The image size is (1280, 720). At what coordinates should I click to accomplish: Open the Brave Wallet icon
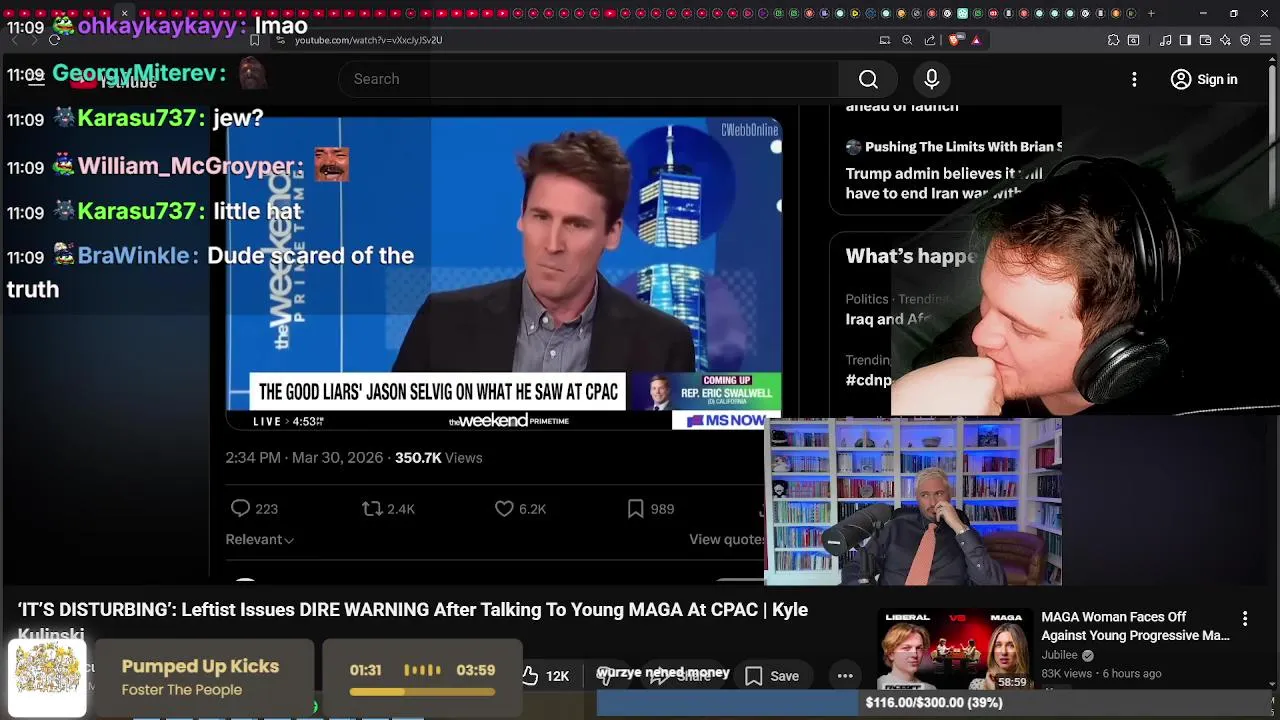[x=1205, y=40]
